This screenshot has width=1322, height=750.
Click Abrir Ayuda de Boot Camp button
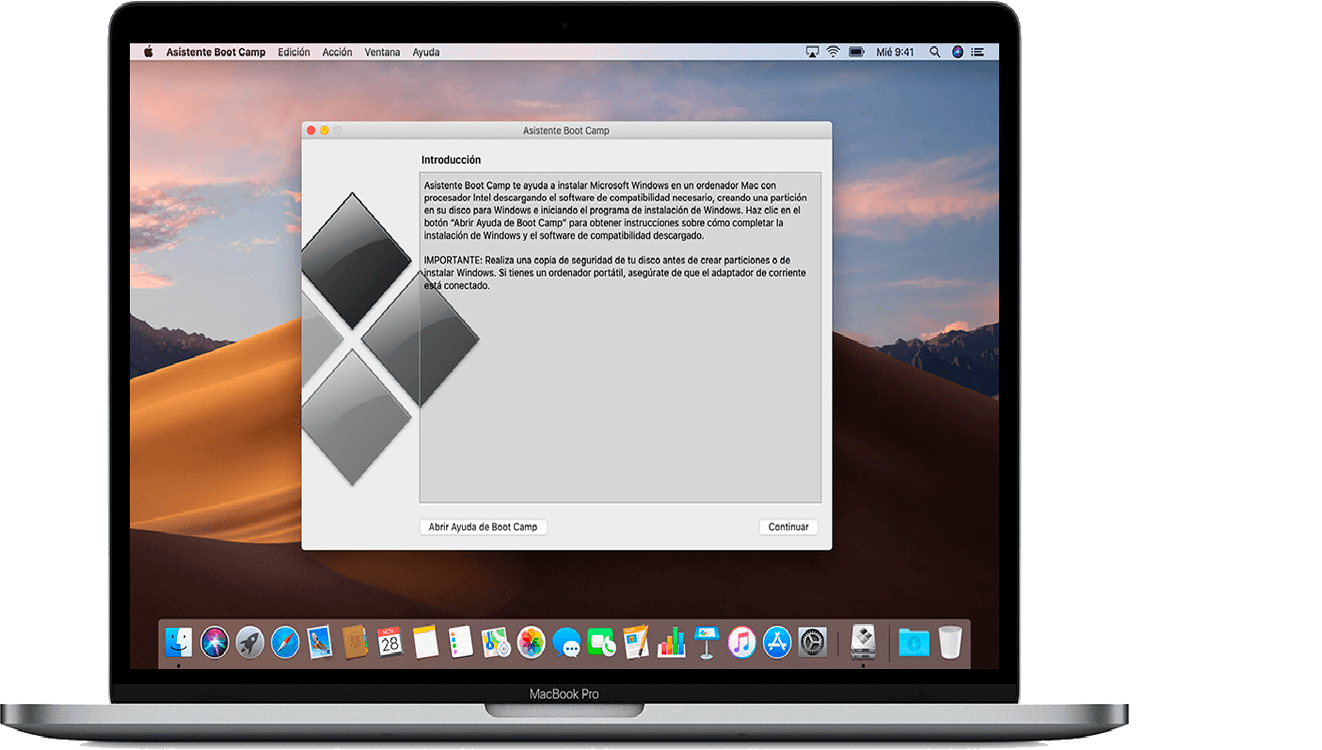coord(483,527)
